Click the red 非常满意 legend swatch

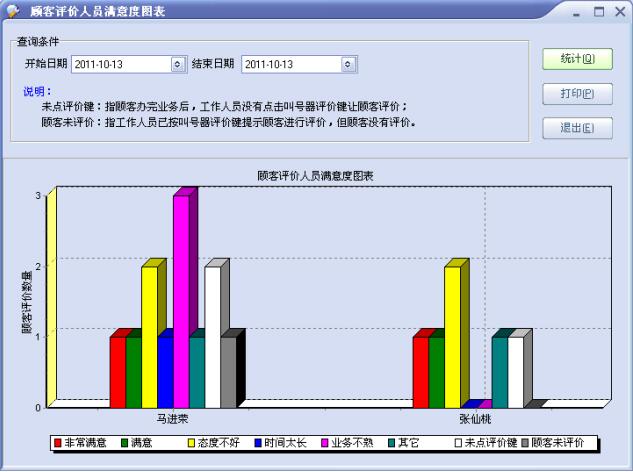[x=59, y=441]
